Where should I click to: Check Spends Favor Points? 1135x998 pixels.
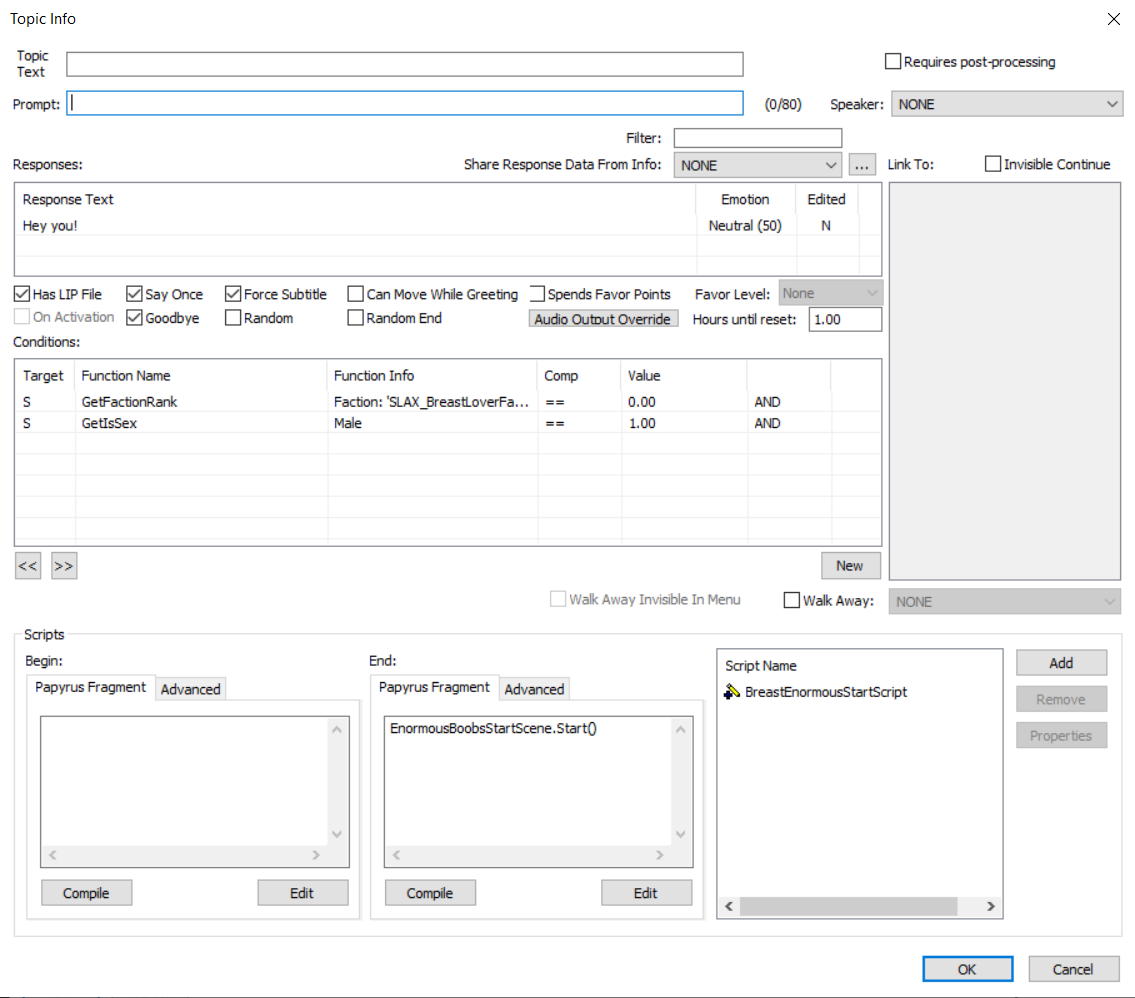(x=537, y=294)
